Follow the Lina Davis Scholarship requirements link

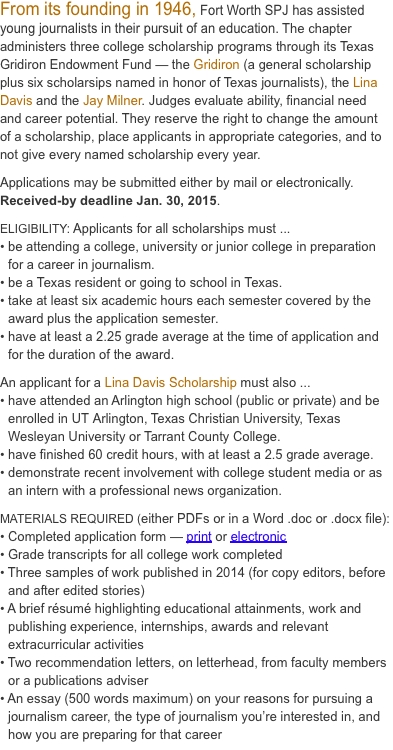(x=171, y=383)
